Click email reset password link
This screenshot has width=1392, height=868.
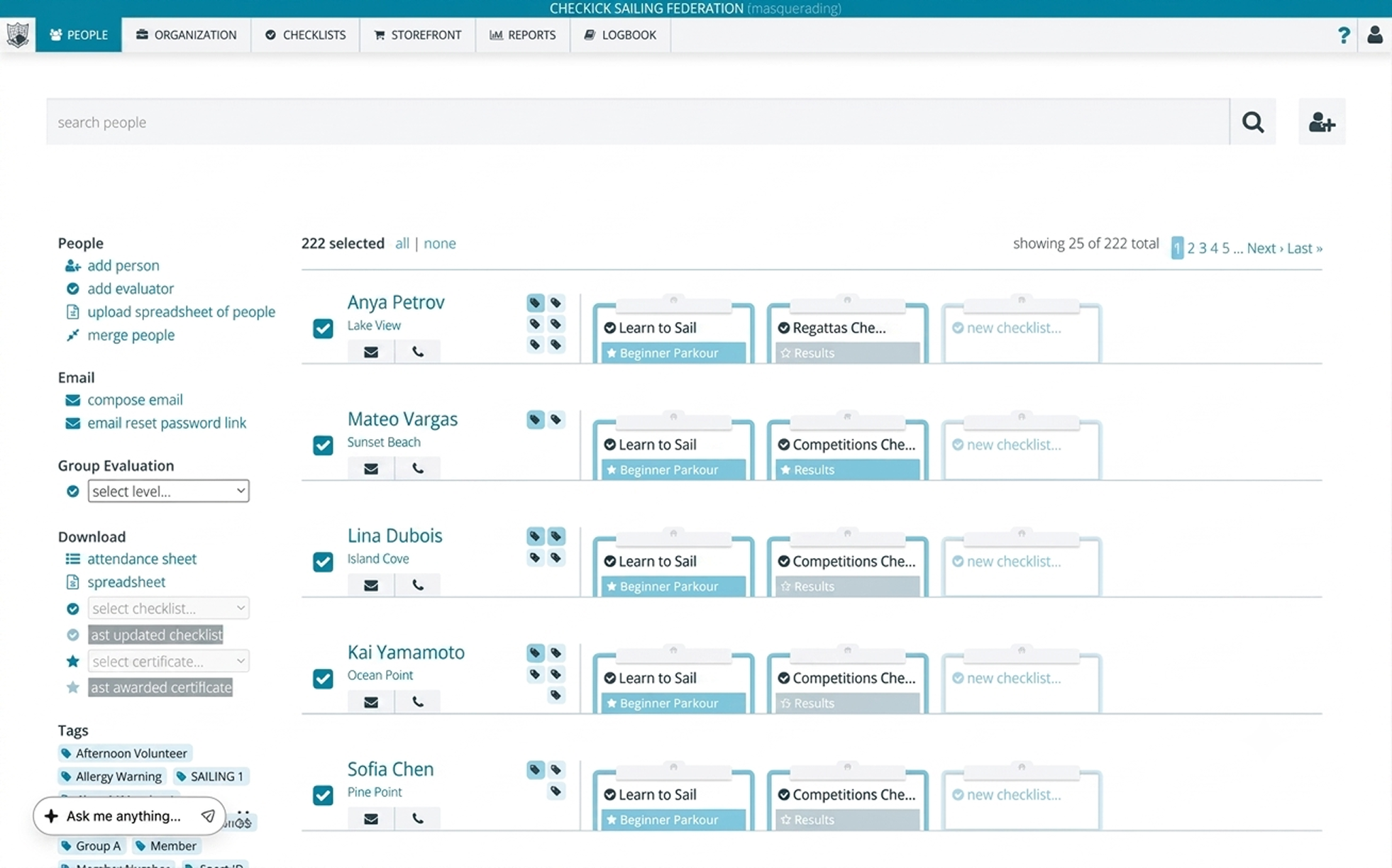[x=167, y=423]
